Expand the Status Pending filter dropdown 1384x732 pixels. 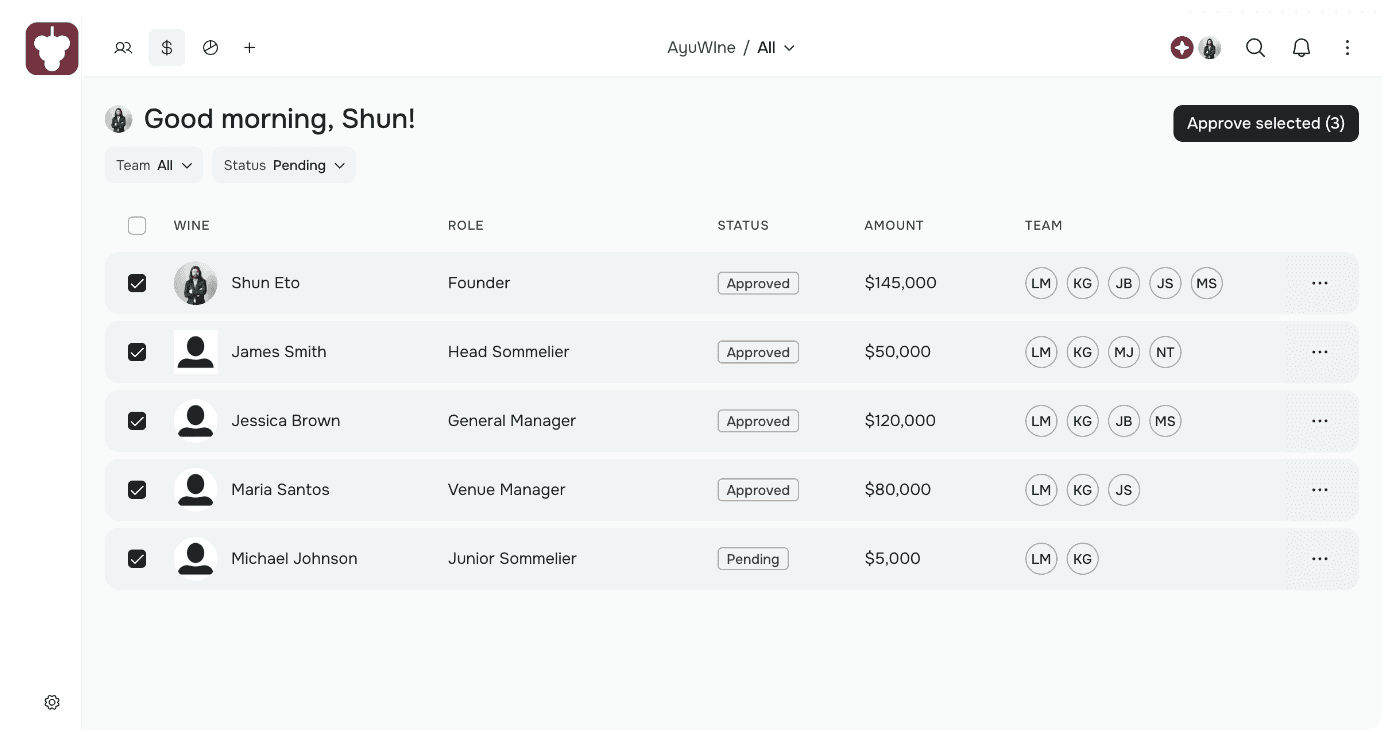pyautogui.click(x=284, y=165)
